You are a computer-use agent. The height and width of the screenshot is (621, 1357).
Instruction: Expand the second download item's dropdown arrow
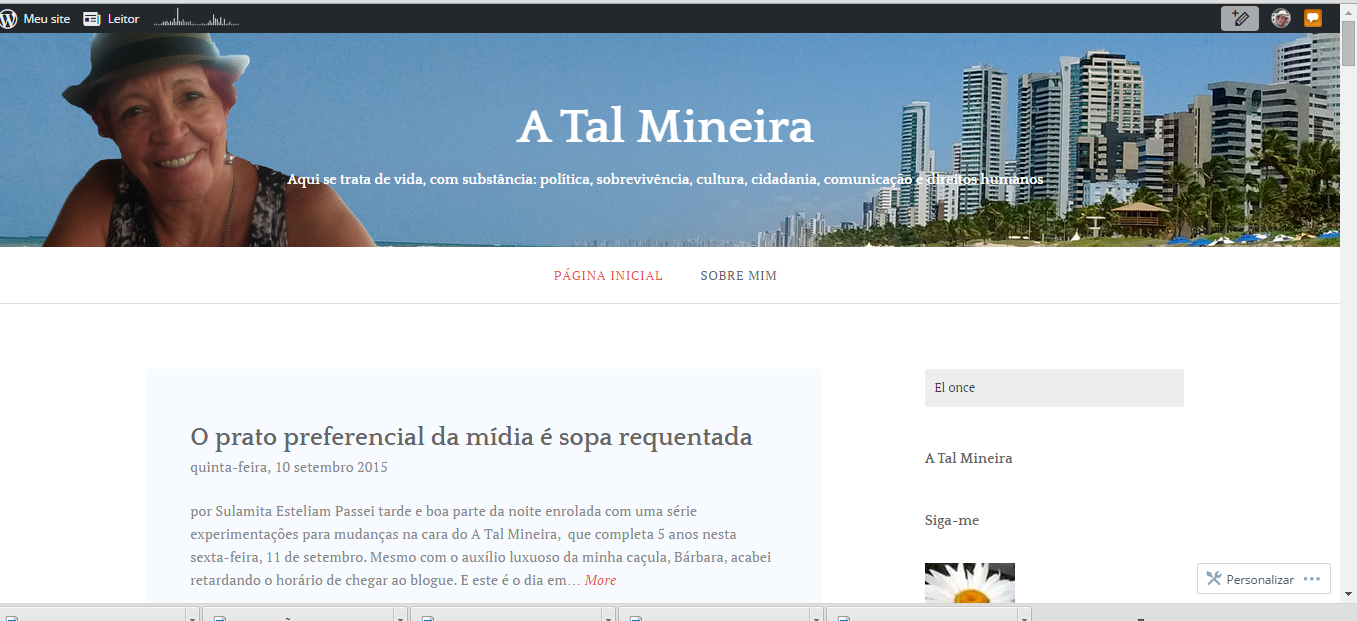coord(400,615)
